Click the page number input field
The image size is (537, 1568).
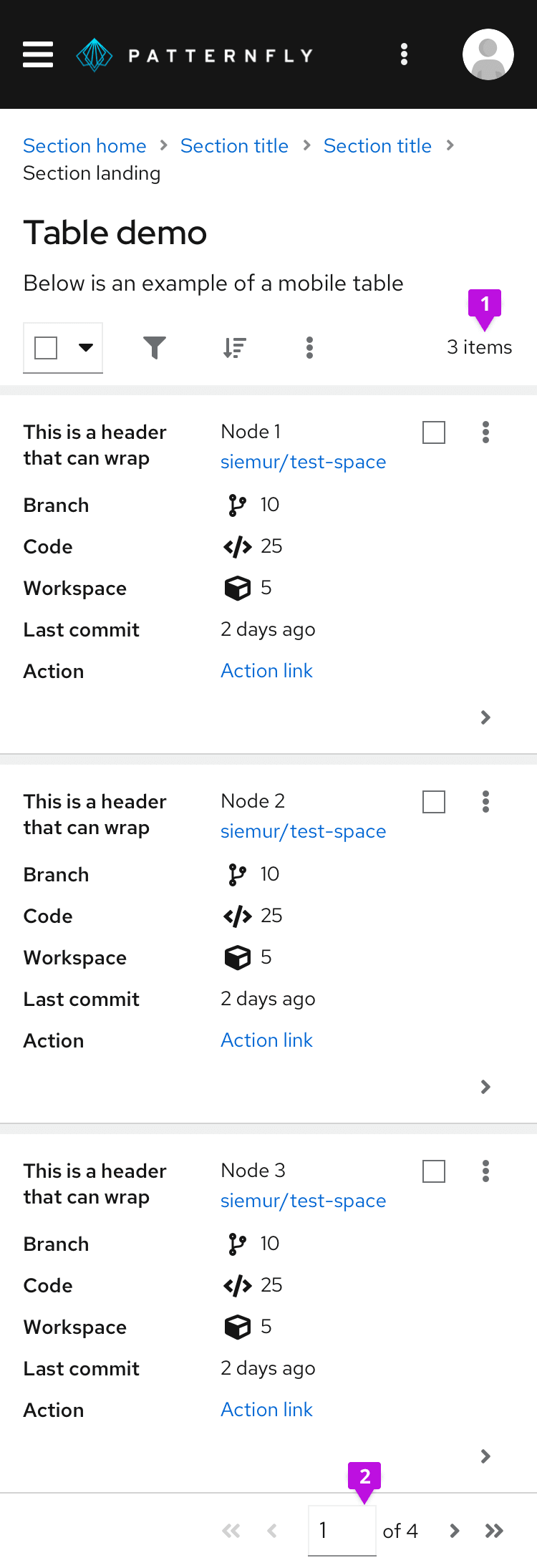(342, 1531)
